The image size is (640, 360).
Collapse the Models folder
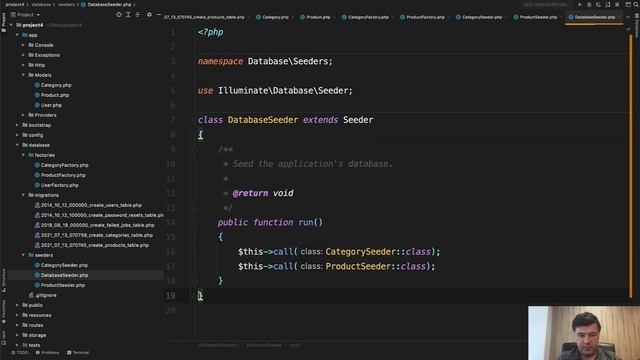click(x=23, y=75)
